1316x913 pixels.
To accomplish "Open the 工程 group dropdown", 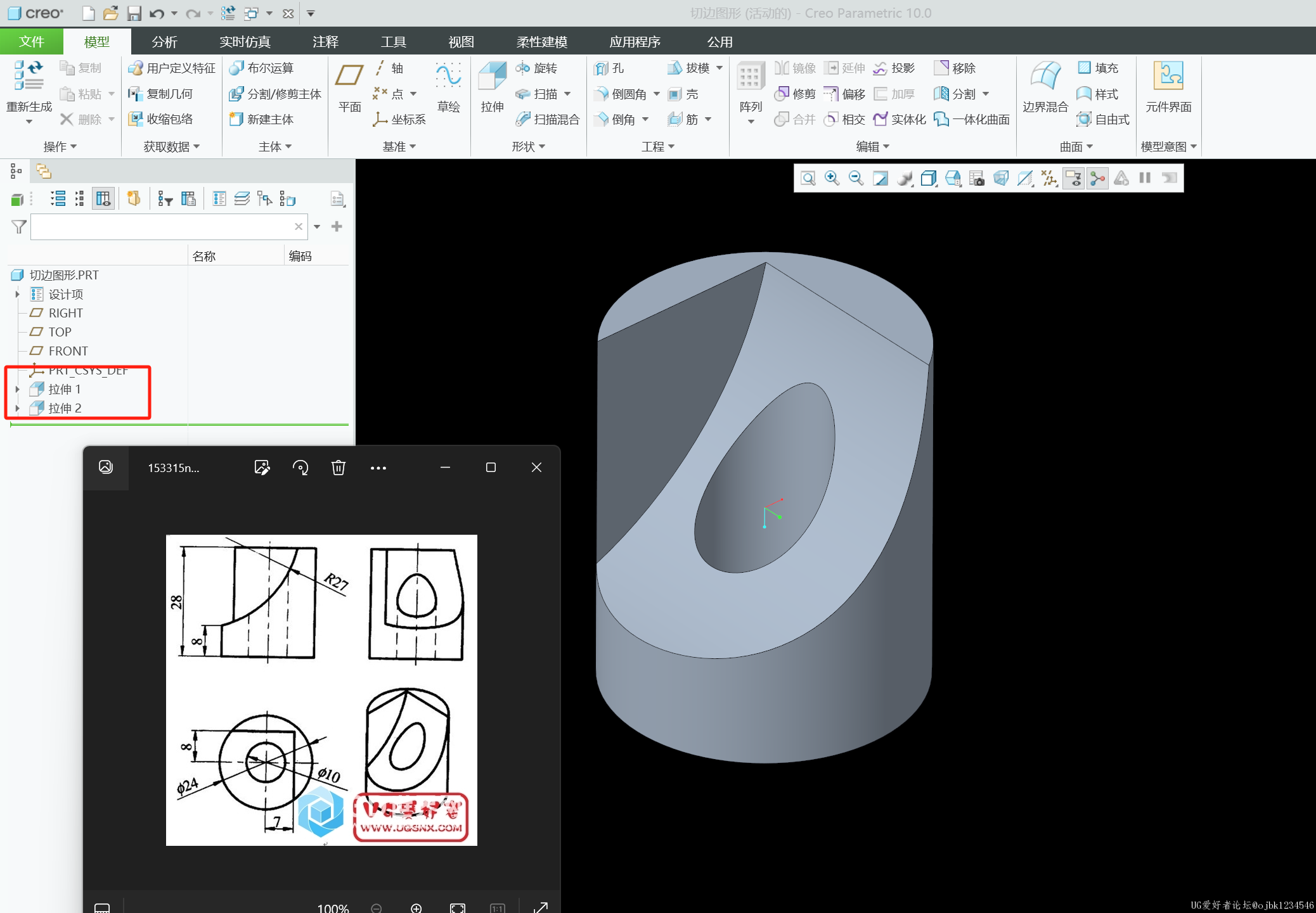I will coord(658,146).
